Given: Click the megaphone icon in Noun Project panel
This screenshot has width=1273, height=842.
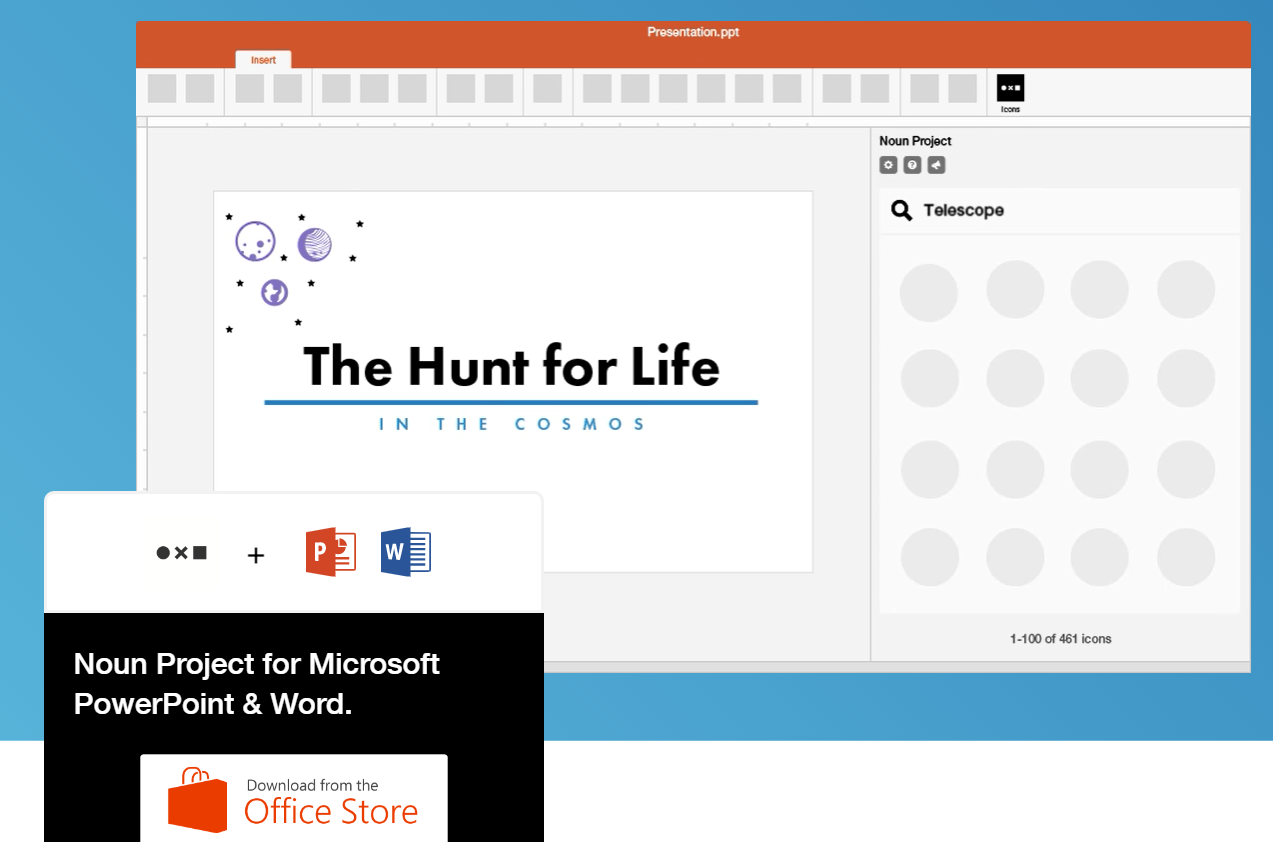Looking at the screenshot, I should point(936,165).
